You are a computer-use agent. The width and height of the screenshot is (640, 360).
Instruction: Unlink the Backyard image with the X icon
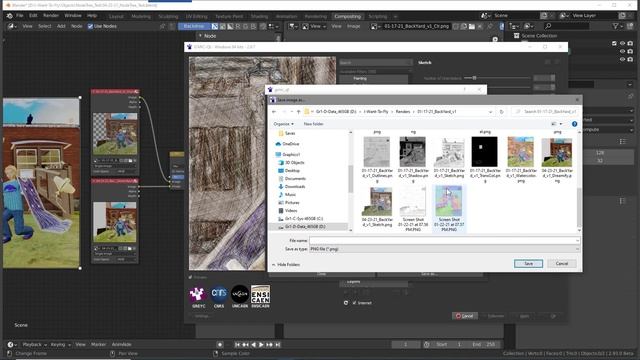pos(480,26)
